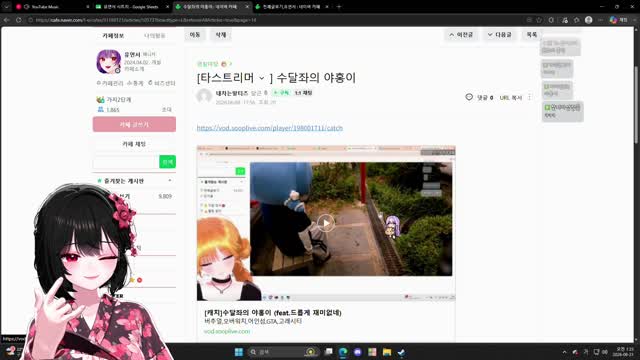640x360 pixels.
Task: Select the 카페정보 tab in sidebar
Action: tap(113, 36)
